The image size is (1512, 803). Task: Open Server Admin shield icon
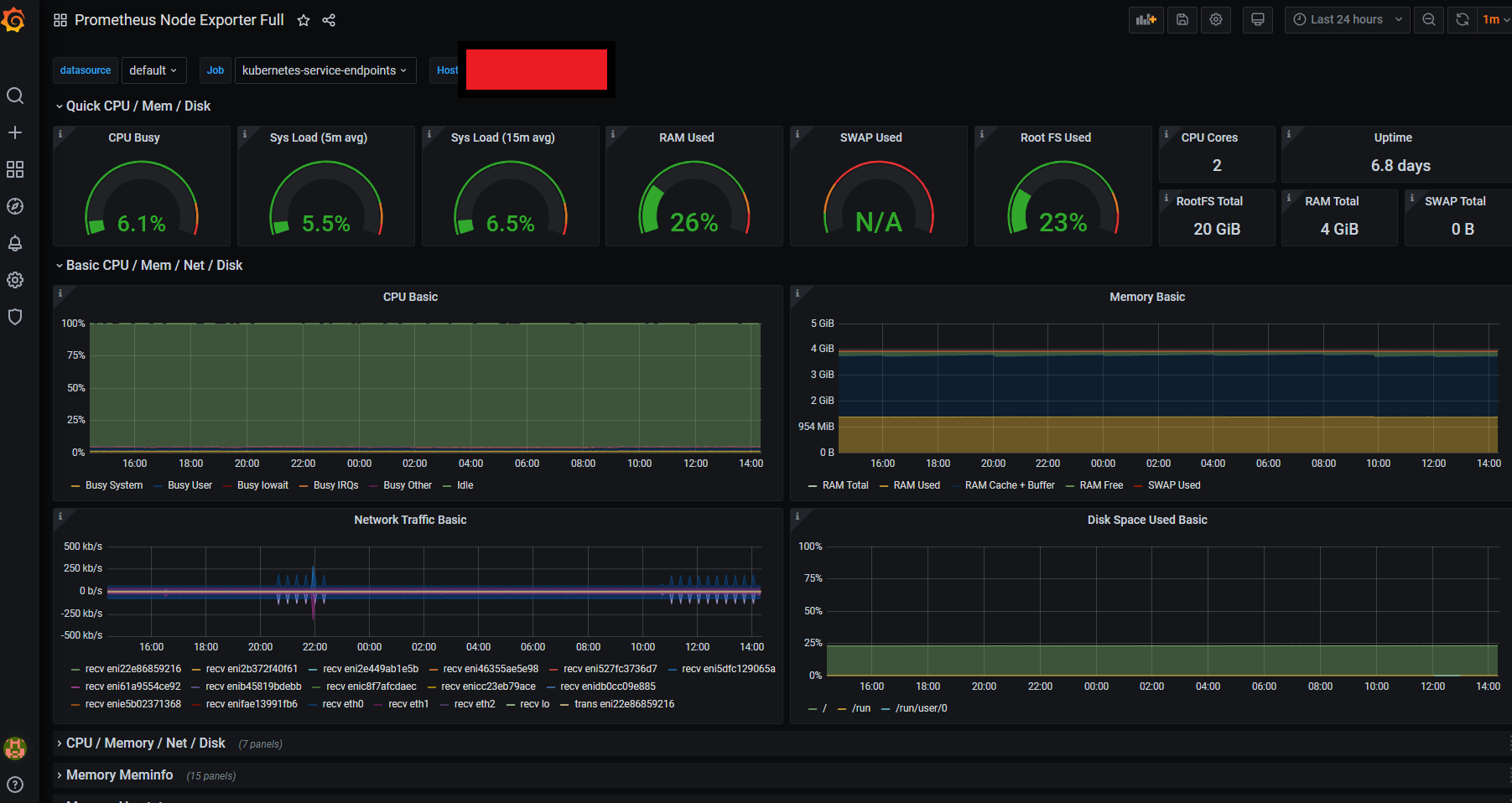click(x=15, y=317)
